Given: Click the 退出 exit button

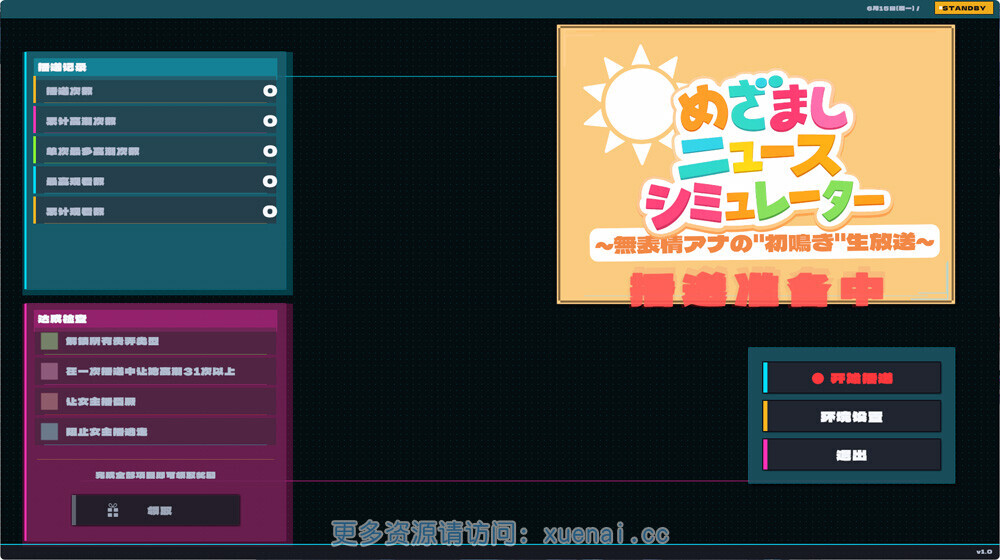Looking at the screenshot, I should tap(852, 455).
